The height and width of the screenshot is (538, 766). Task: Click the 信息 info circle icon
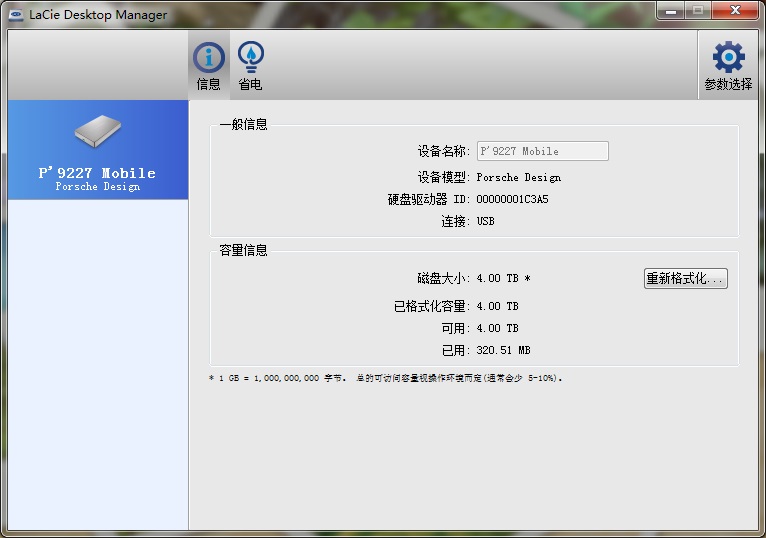(x=208, y=56)
